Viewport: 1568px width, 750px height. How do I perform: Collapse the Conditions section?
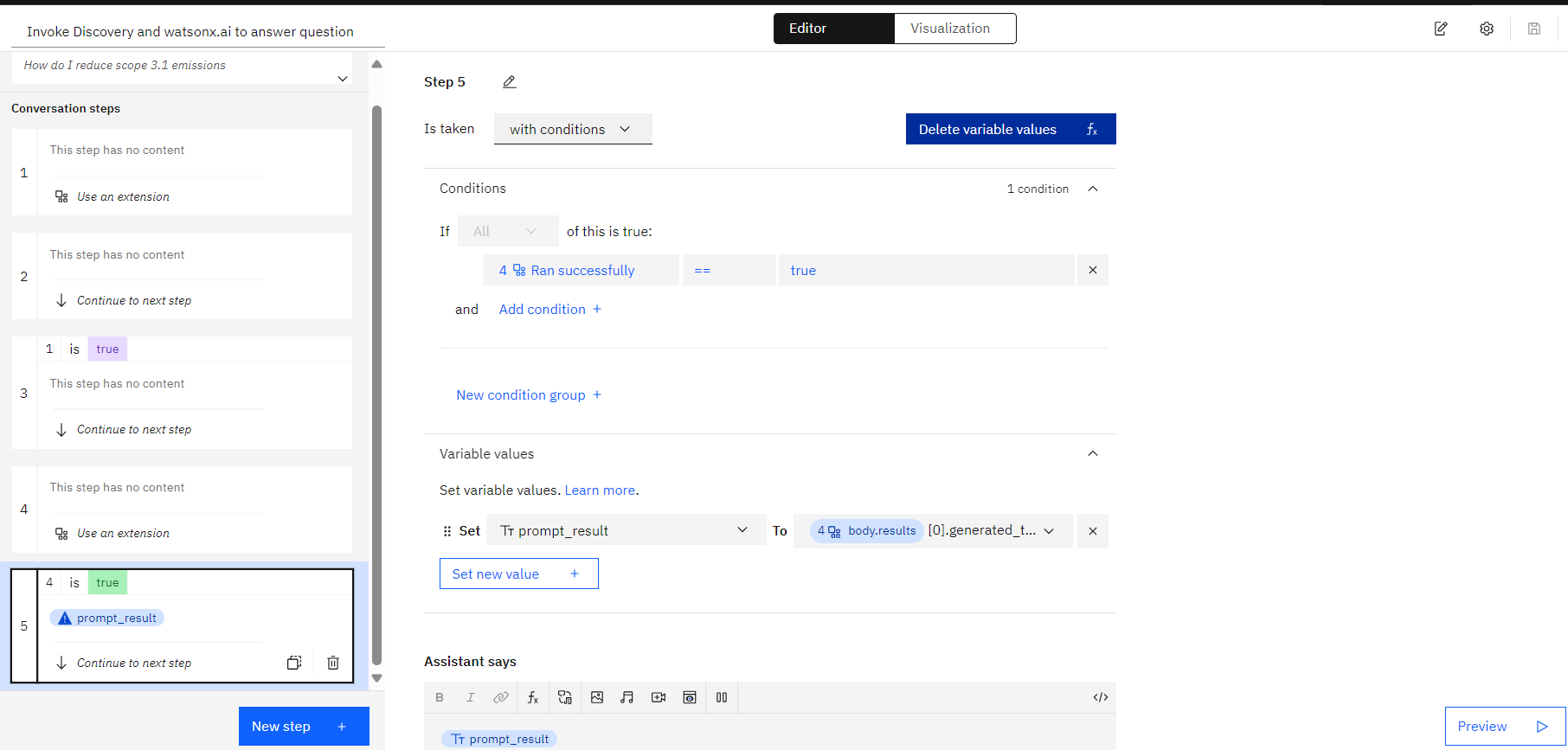[1093, 189]
